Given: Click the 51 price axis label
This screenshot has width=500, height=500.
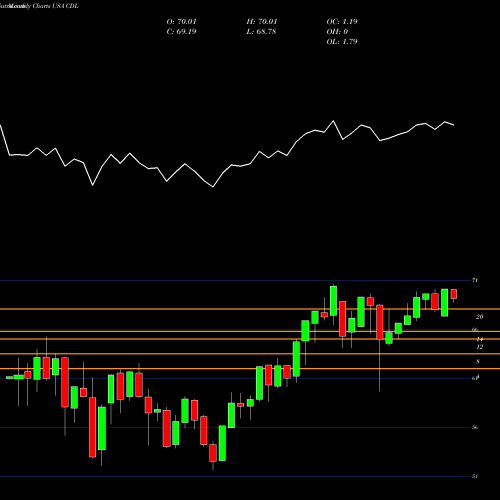Looking at the screenshot, I should [475, 476].
